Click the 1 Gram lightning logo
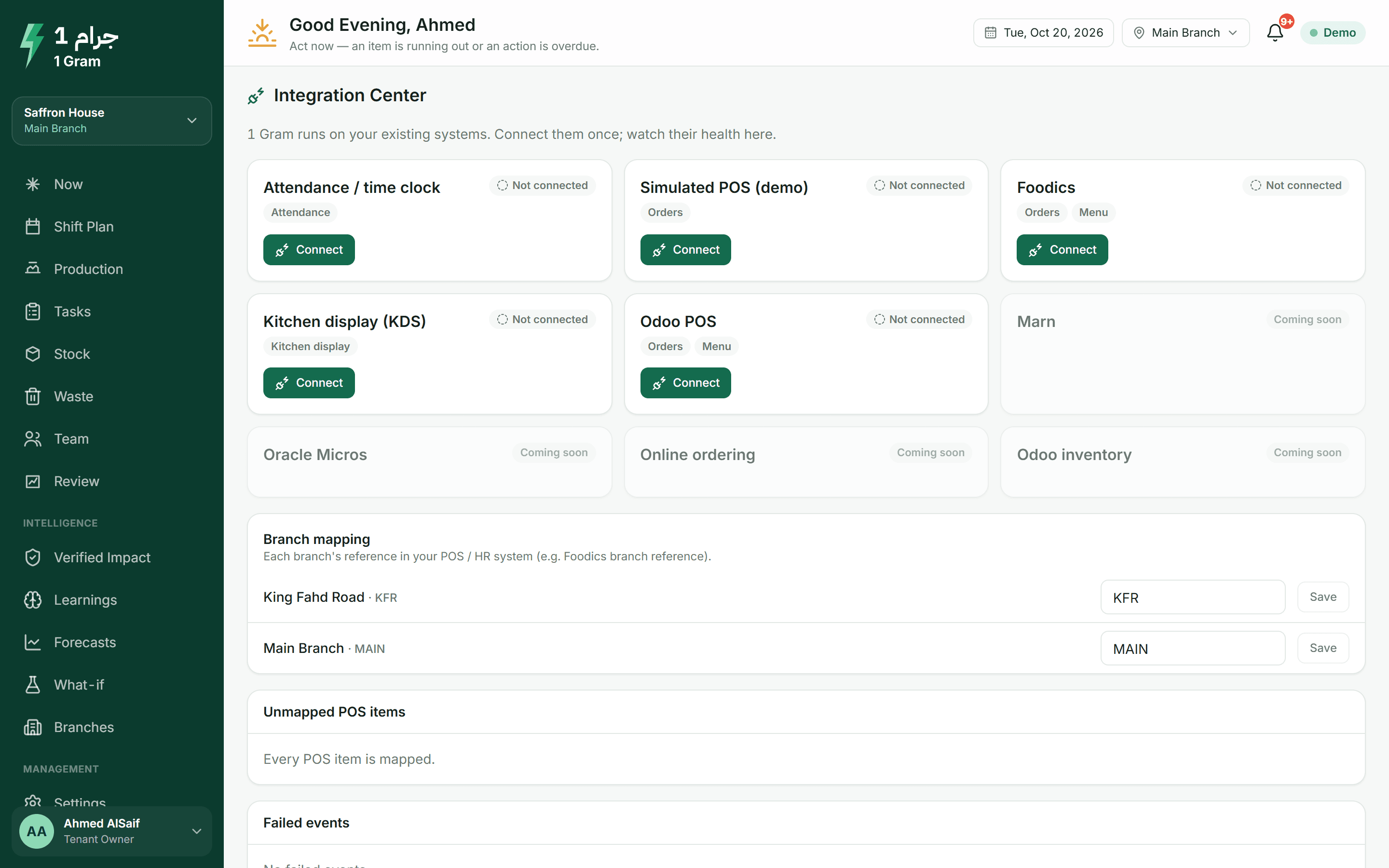Viewport: 1389px width, 868px height. click(x=31, y=45)
